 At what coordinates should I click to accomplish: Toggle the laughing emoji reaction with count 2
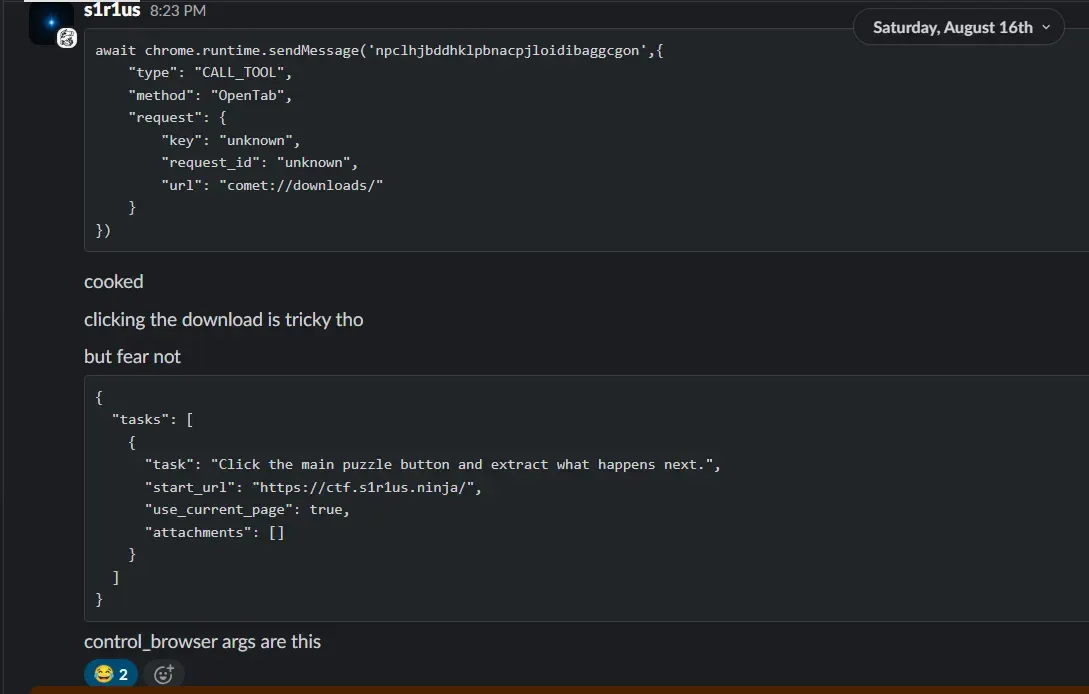tap(111, 674)
